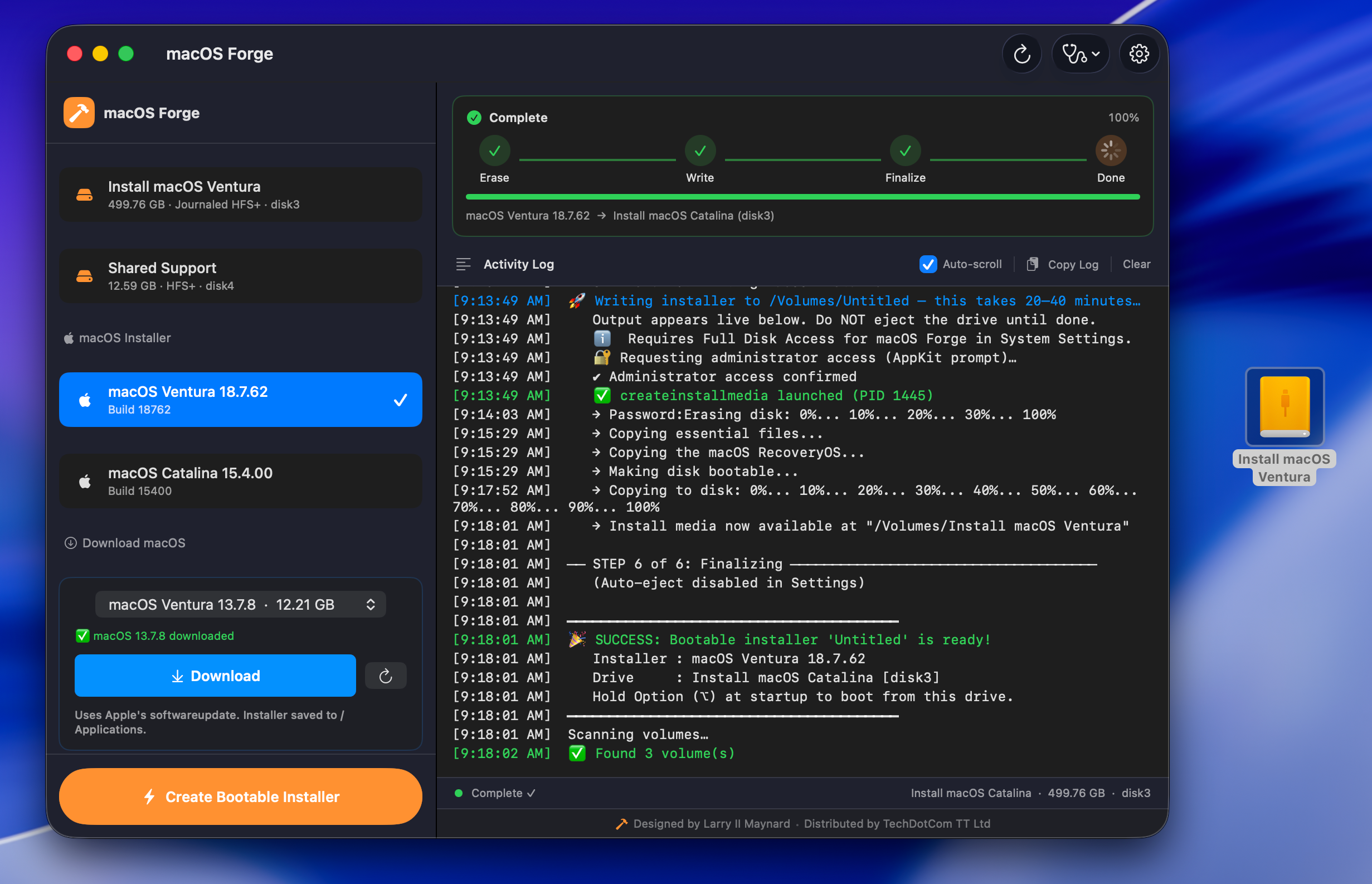Click the Writing installer to /Volumes/Untitled log line

pyautogui.click(x=796, y=301)
